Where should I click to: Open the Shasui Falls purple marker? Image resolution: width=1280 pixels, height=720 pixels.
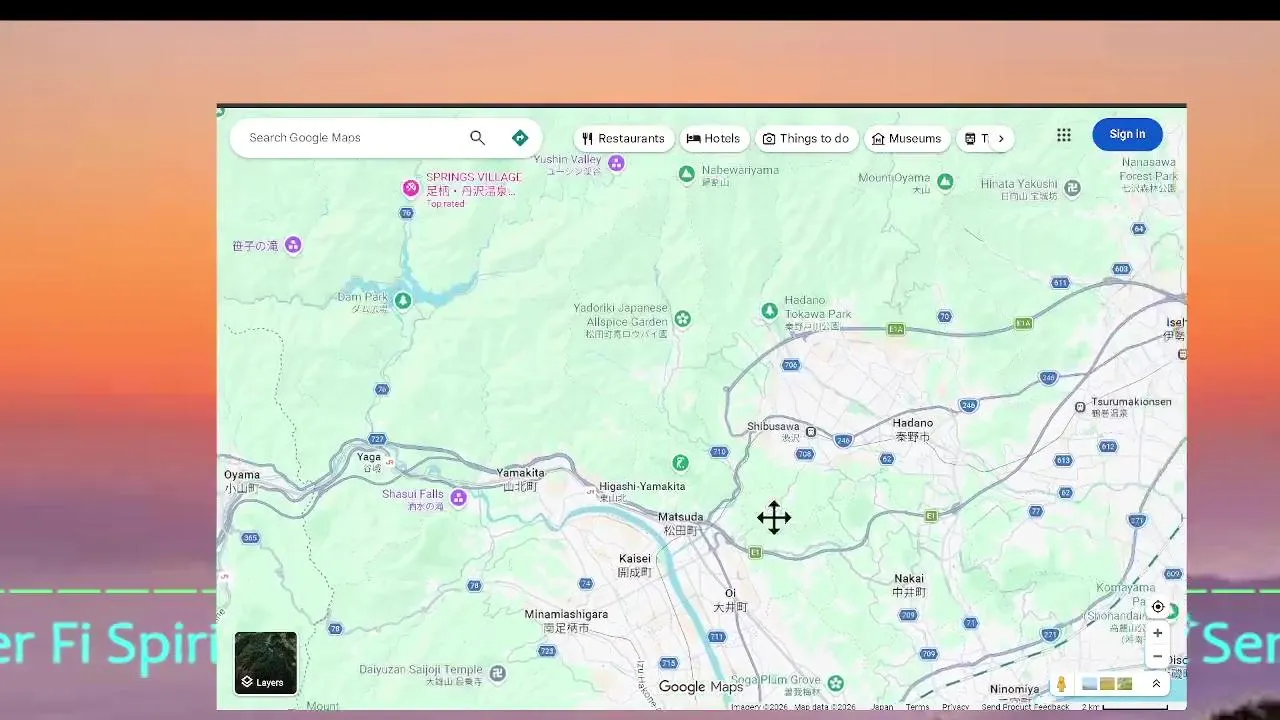458,497
